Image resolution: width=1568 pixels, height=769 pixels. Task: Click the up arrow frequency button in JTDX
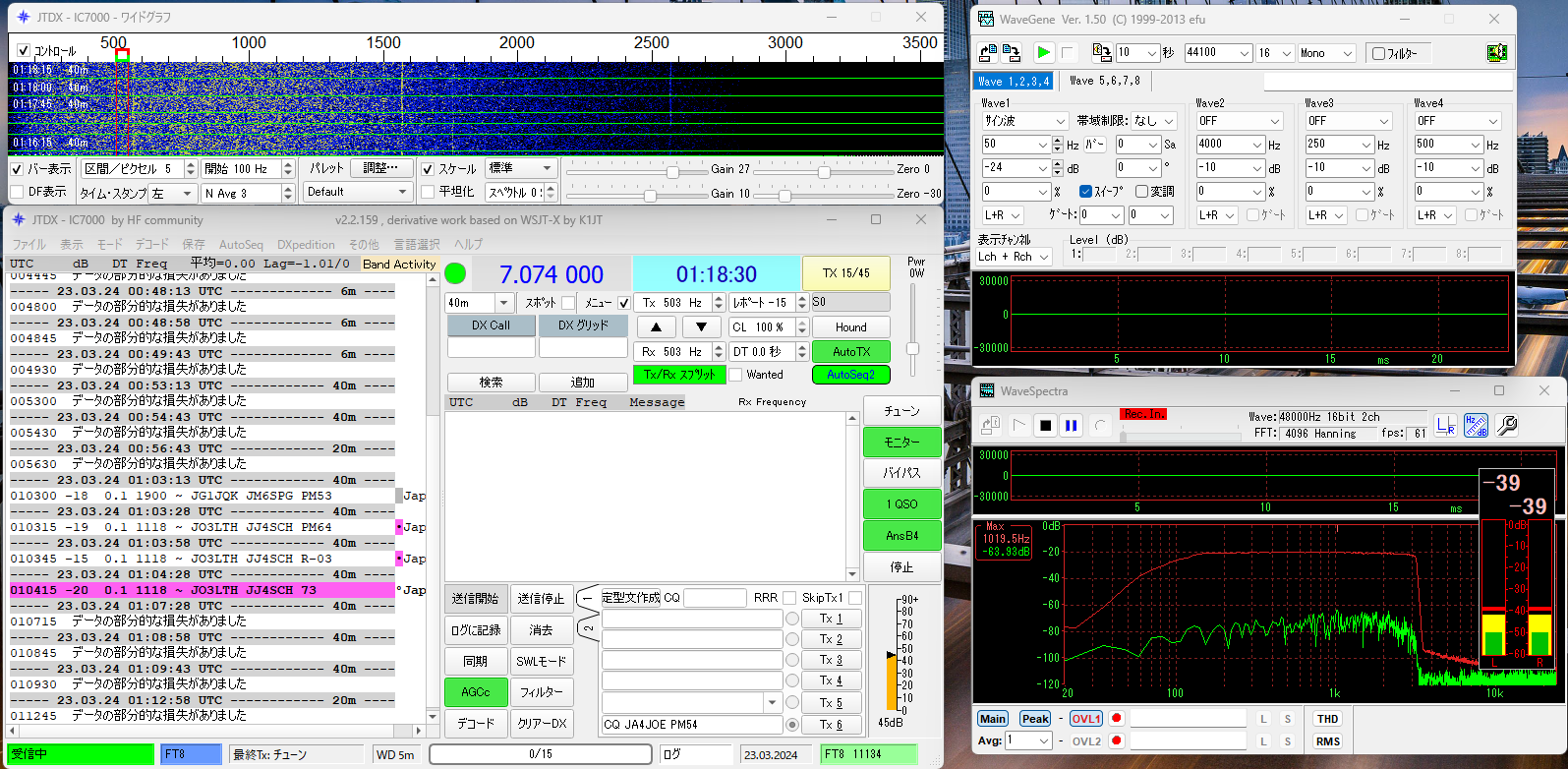click(x=656, y=327)
